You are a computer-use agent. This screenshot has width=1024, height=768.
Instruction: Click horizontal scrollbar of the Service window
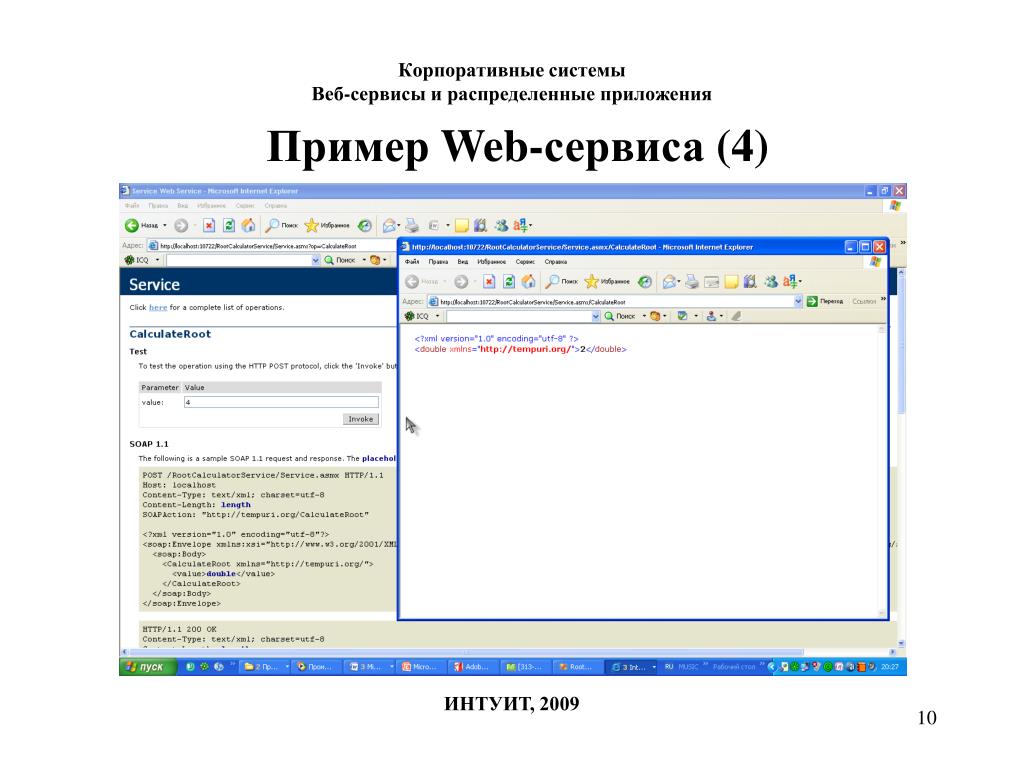467,652
